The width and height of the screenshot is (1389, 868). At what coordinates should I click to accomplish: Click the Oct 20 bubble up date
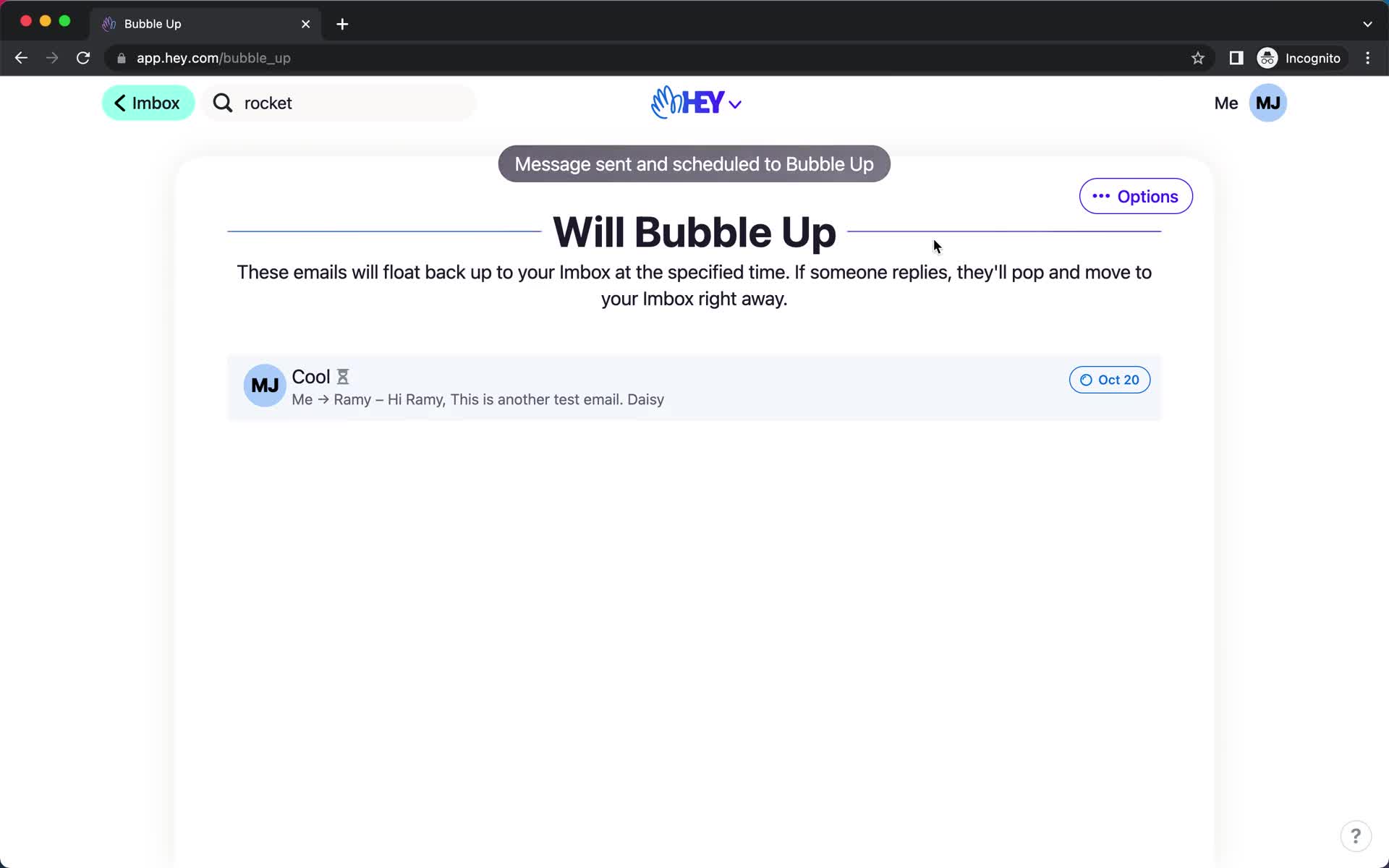coord(1110,379)
